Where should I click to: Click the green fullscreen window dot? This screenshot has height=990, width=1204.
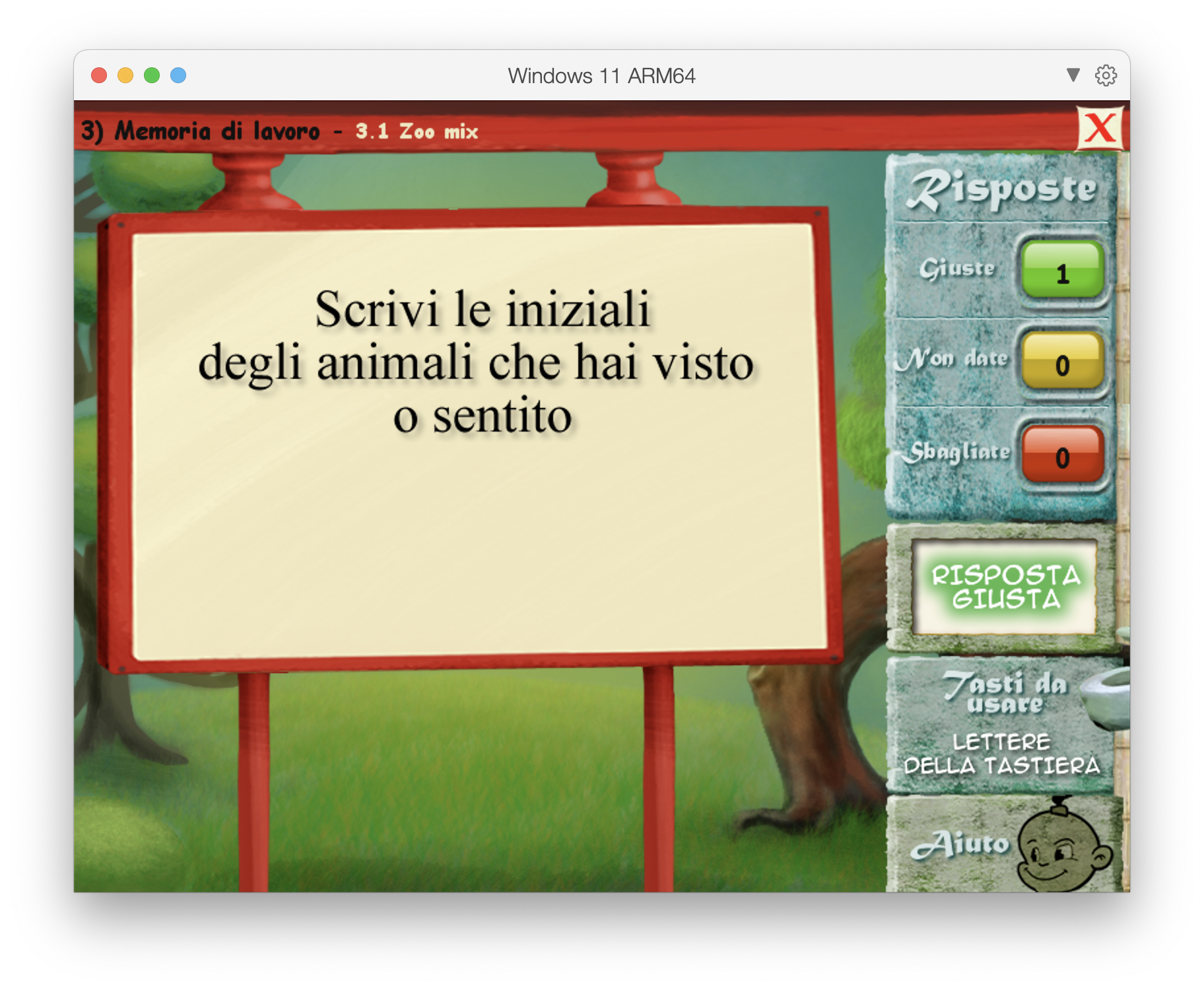[x=152, y=75]
